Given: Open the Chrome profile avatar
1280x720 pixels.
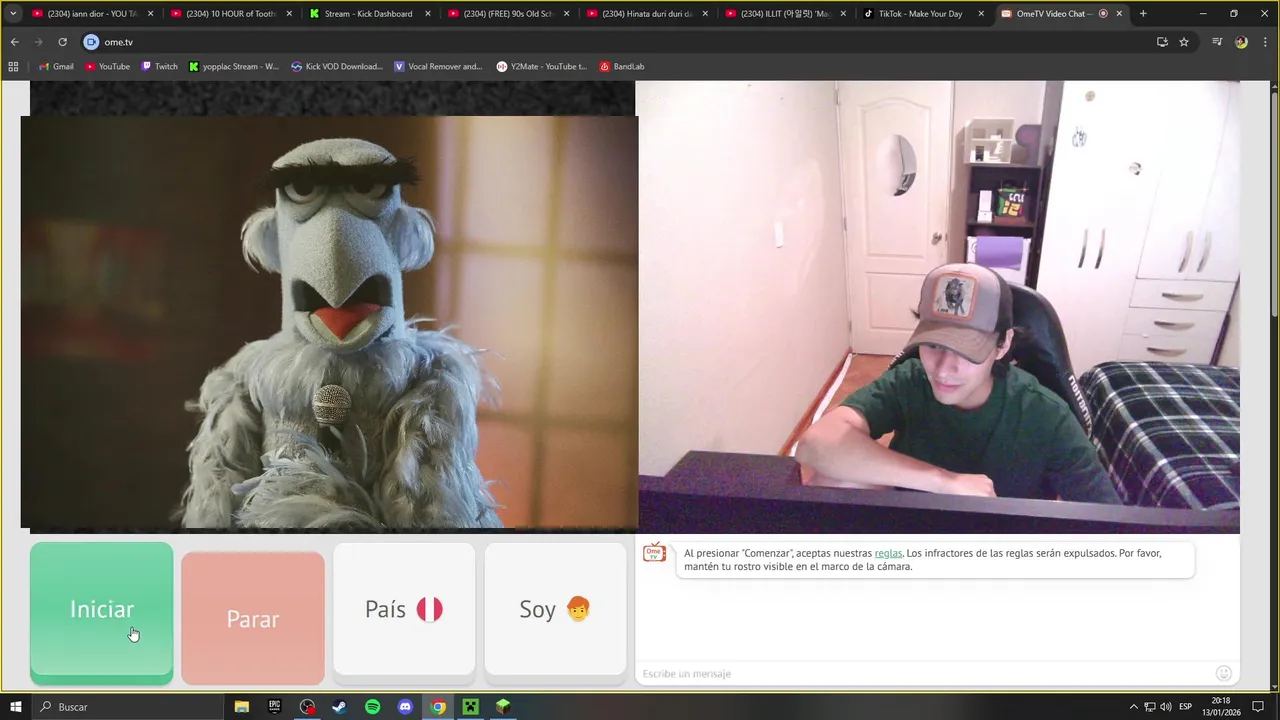Looking at the screenshot, I should pos(1241,42).
